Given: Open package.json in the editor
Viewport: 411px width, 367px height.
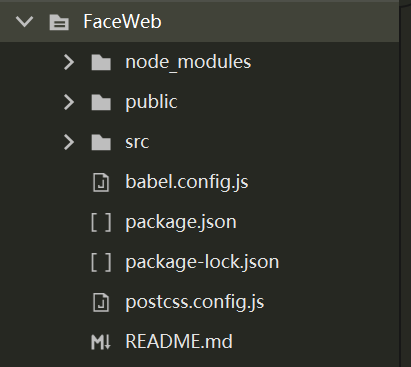Looking at the screenshot, I should click(181, 222).
